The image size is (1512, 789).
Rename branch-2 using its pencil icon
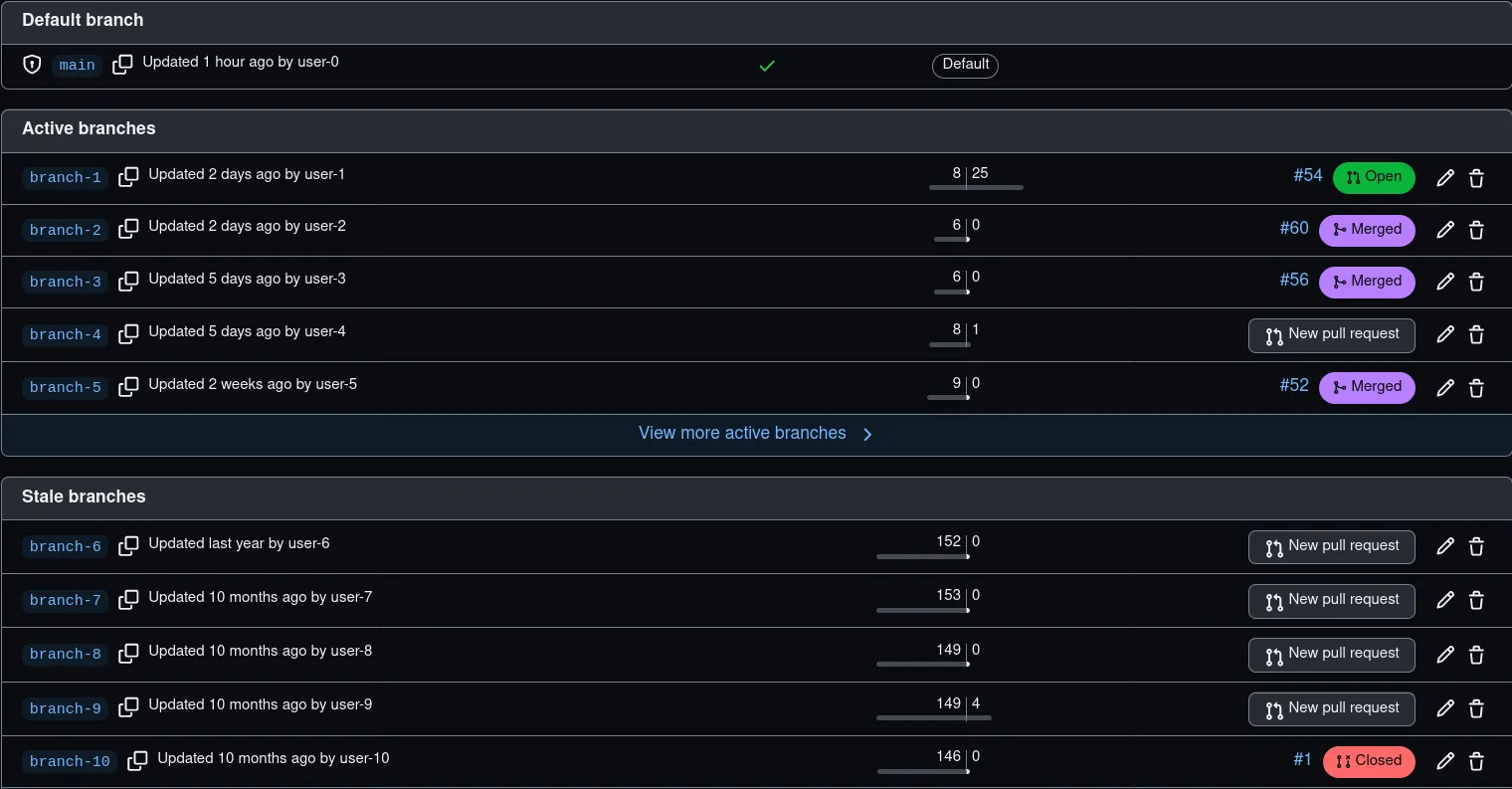[1445, 230]
